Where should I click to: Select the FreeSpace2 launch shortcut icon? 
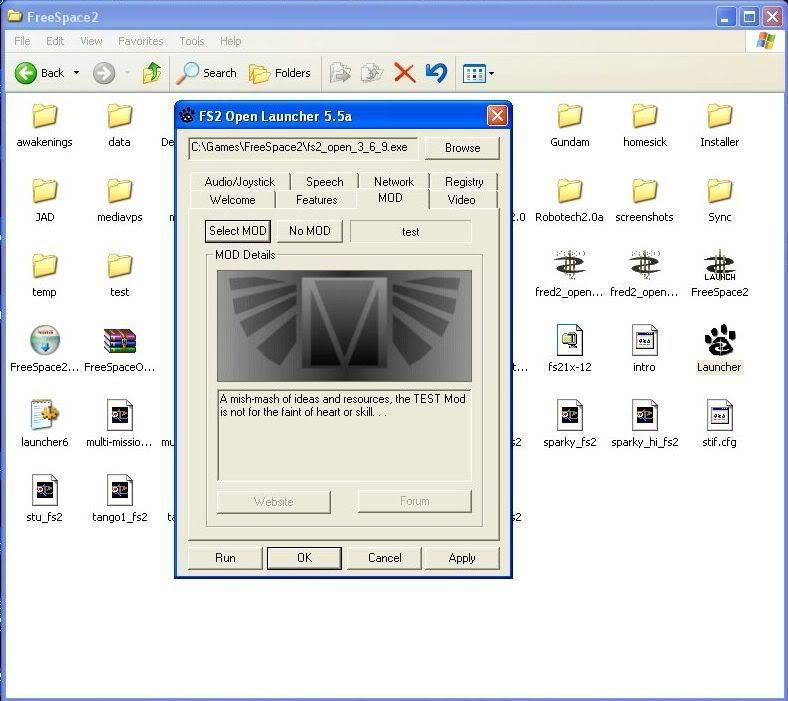pos(720,266)
